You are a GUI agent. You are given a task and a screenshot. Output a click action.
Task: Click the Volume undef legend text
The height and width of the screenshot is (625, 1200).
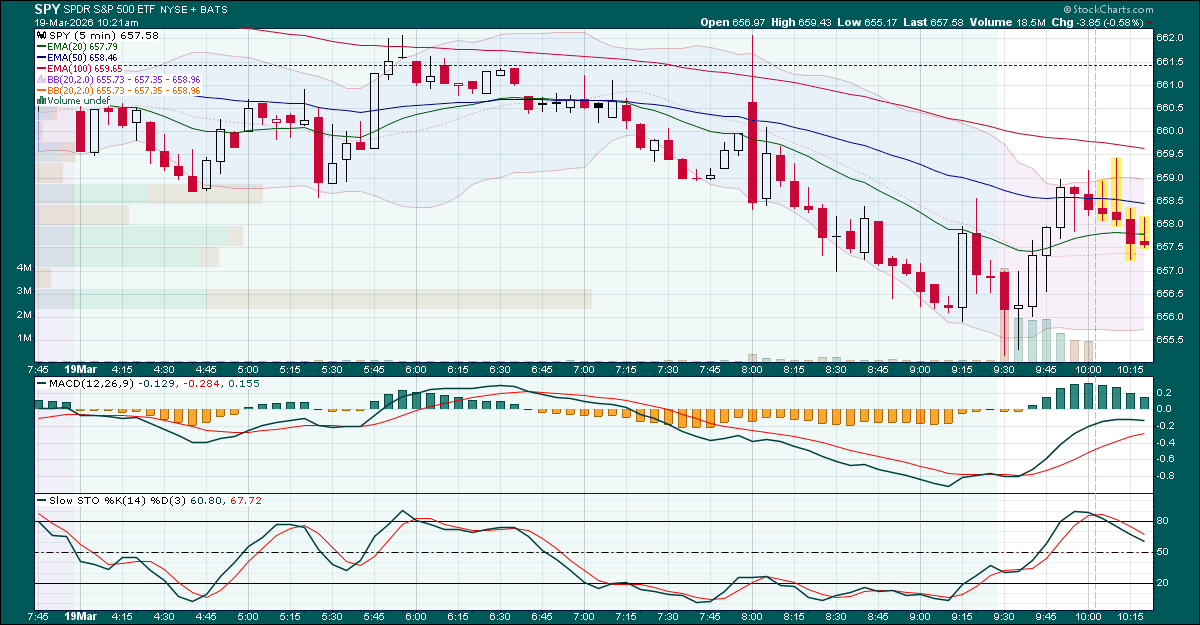(x=78, y=100)
